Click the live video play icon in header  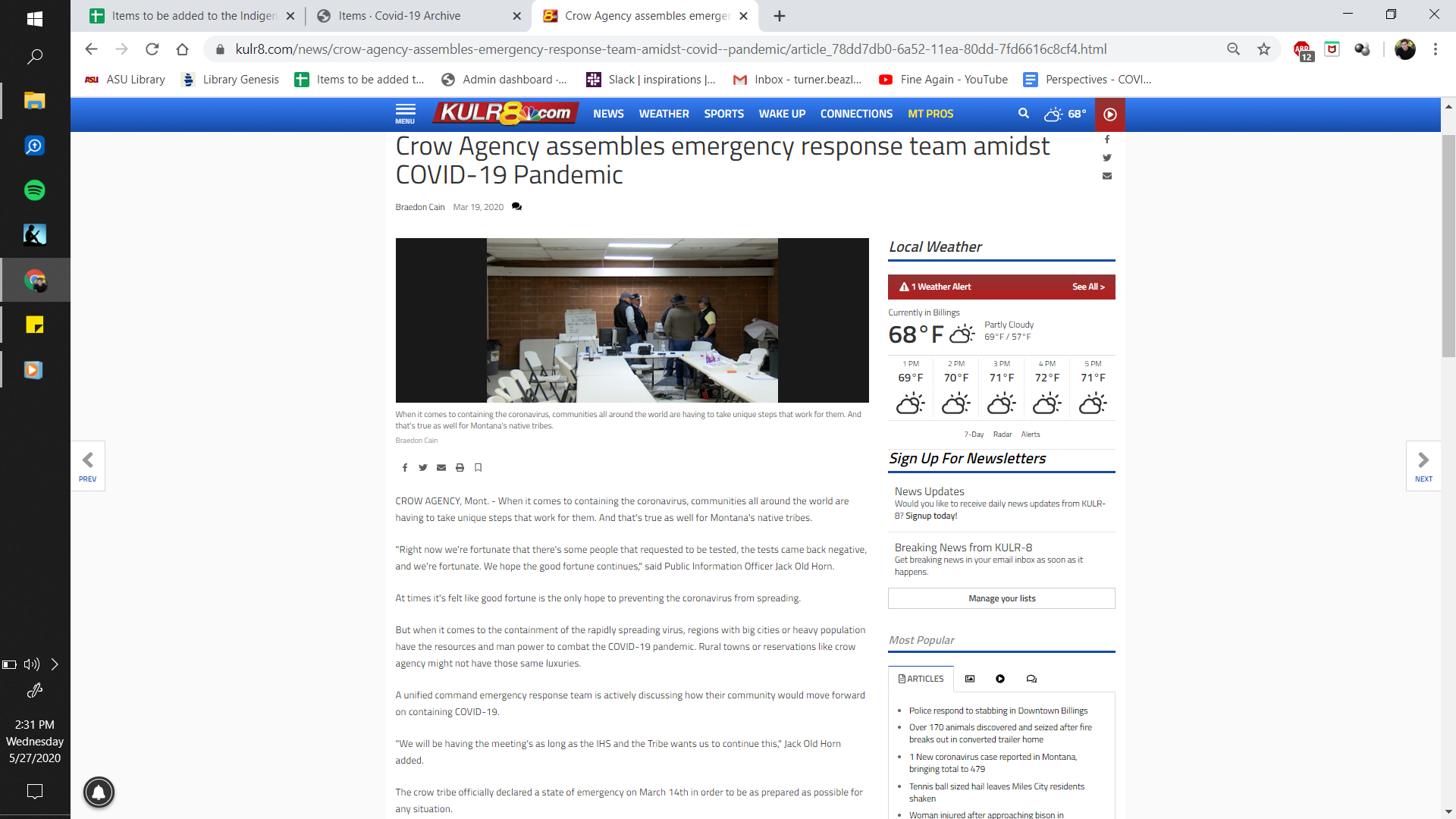pos(1109,115)
